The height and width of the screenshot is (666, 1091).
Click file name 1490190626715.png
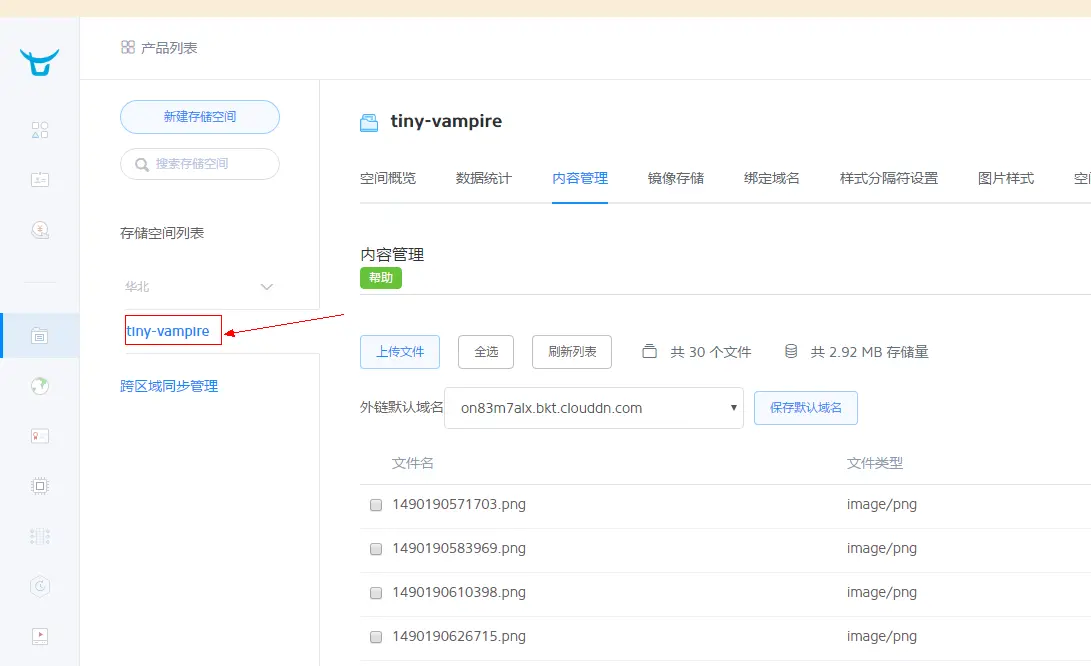[x=459, y=635]
